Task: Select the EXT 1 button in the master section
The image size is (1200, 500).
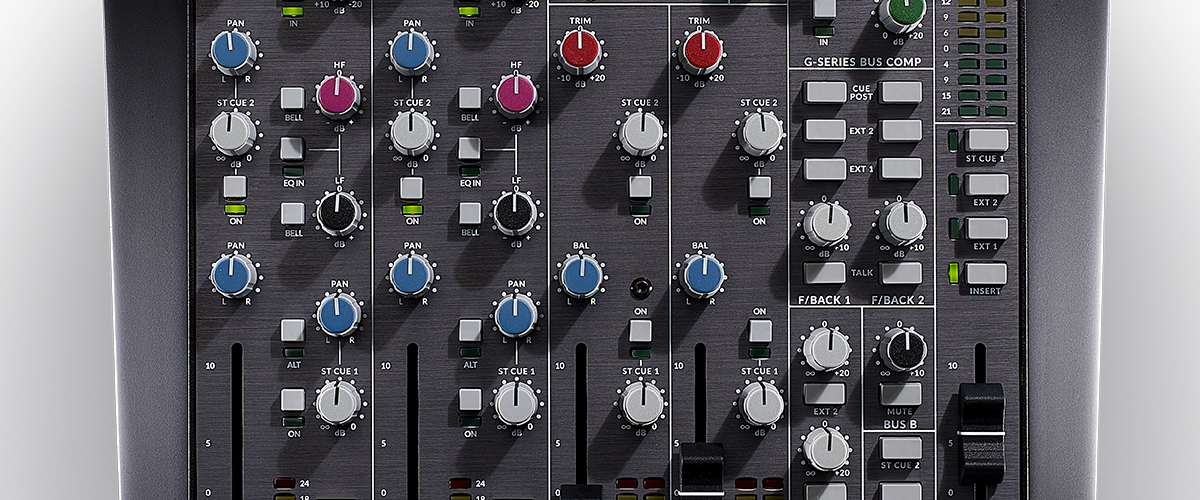Action: tap(986, 229)
